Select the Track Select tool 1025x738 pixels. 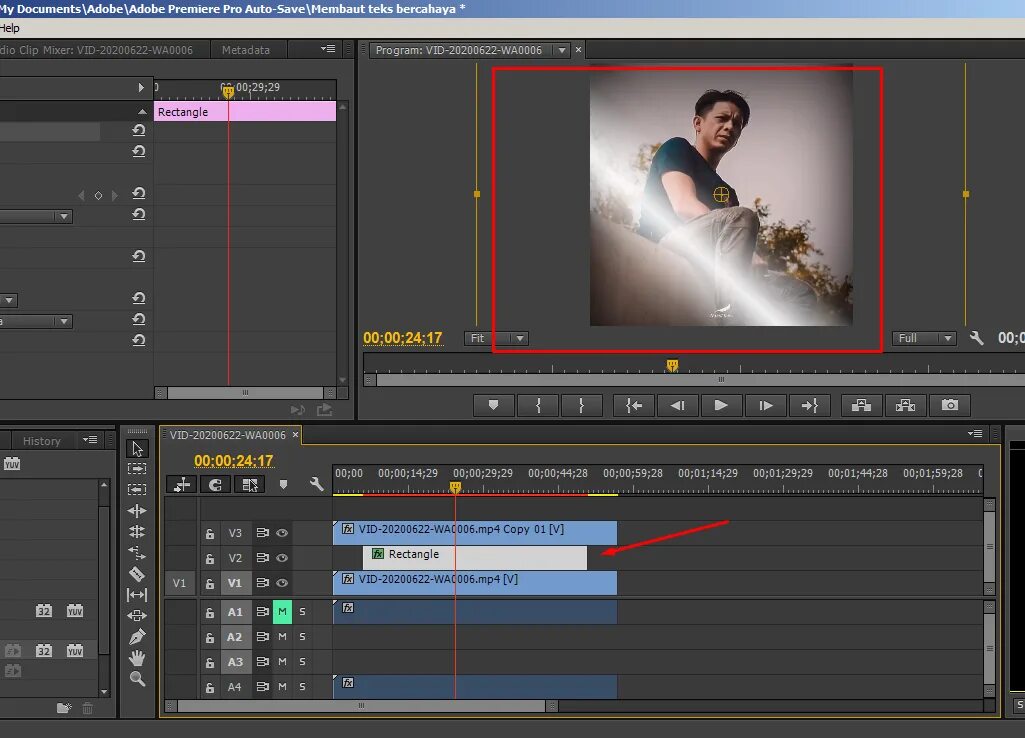pyautogui.click(x=137, y=469)
